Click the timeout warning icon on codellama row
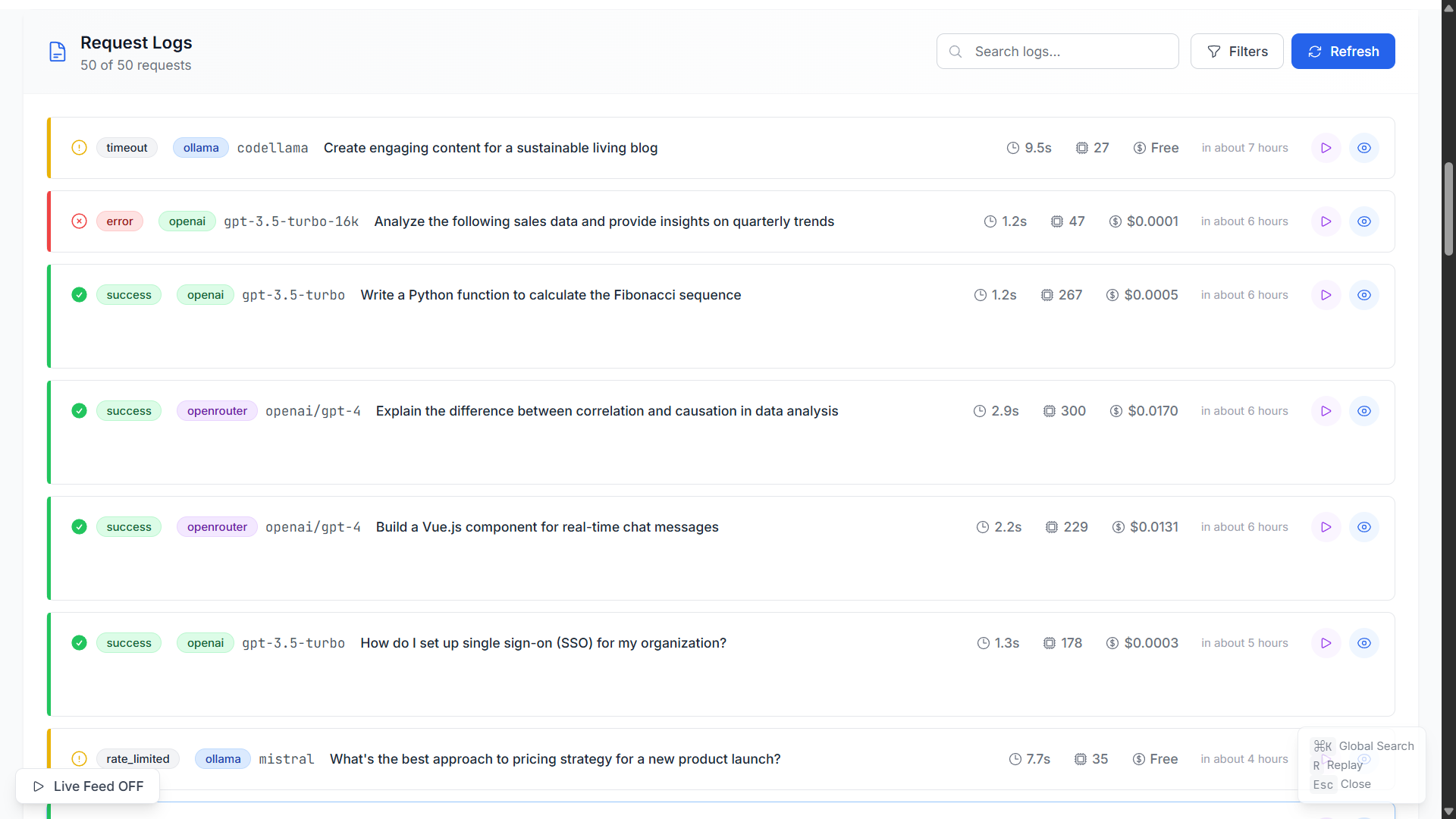This screenshot has width=1456, height=819. [79, 148]
